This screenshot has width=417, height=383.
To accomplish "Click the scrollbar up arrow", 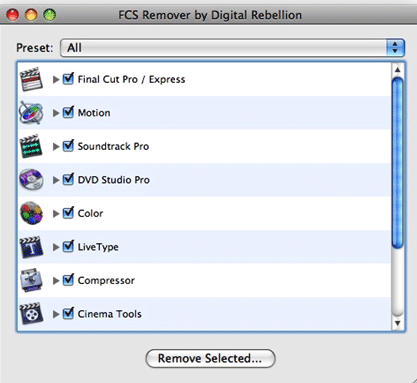I will tap(397, 70).
